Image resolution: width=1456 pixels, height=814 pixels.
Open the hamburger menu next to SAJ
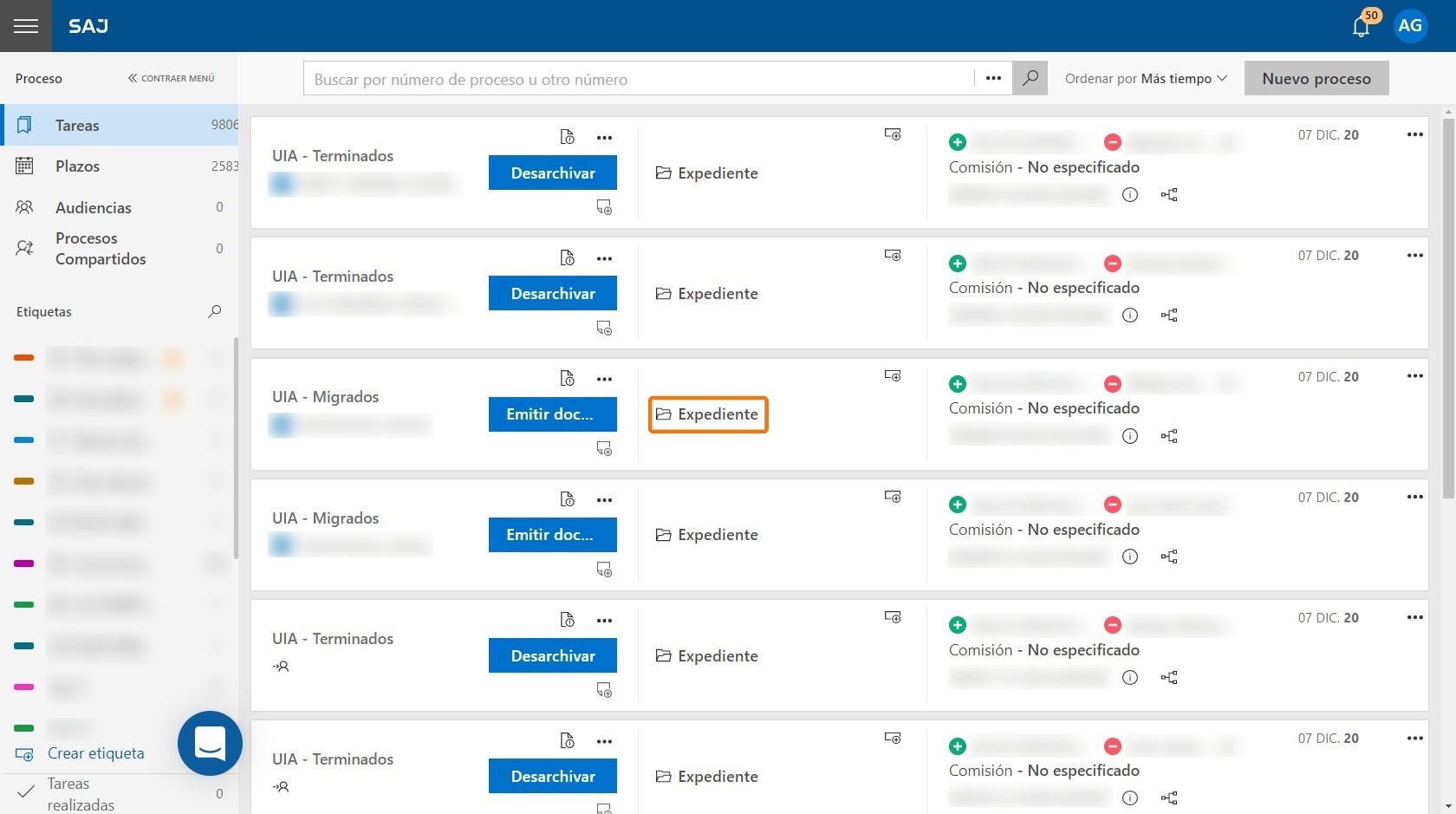tap(26, 26)
